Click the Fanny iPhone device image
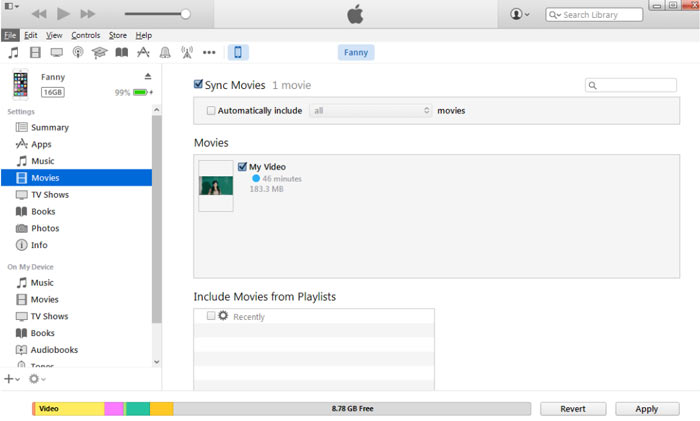Screen dimensions: 700x421 point(20,84)
